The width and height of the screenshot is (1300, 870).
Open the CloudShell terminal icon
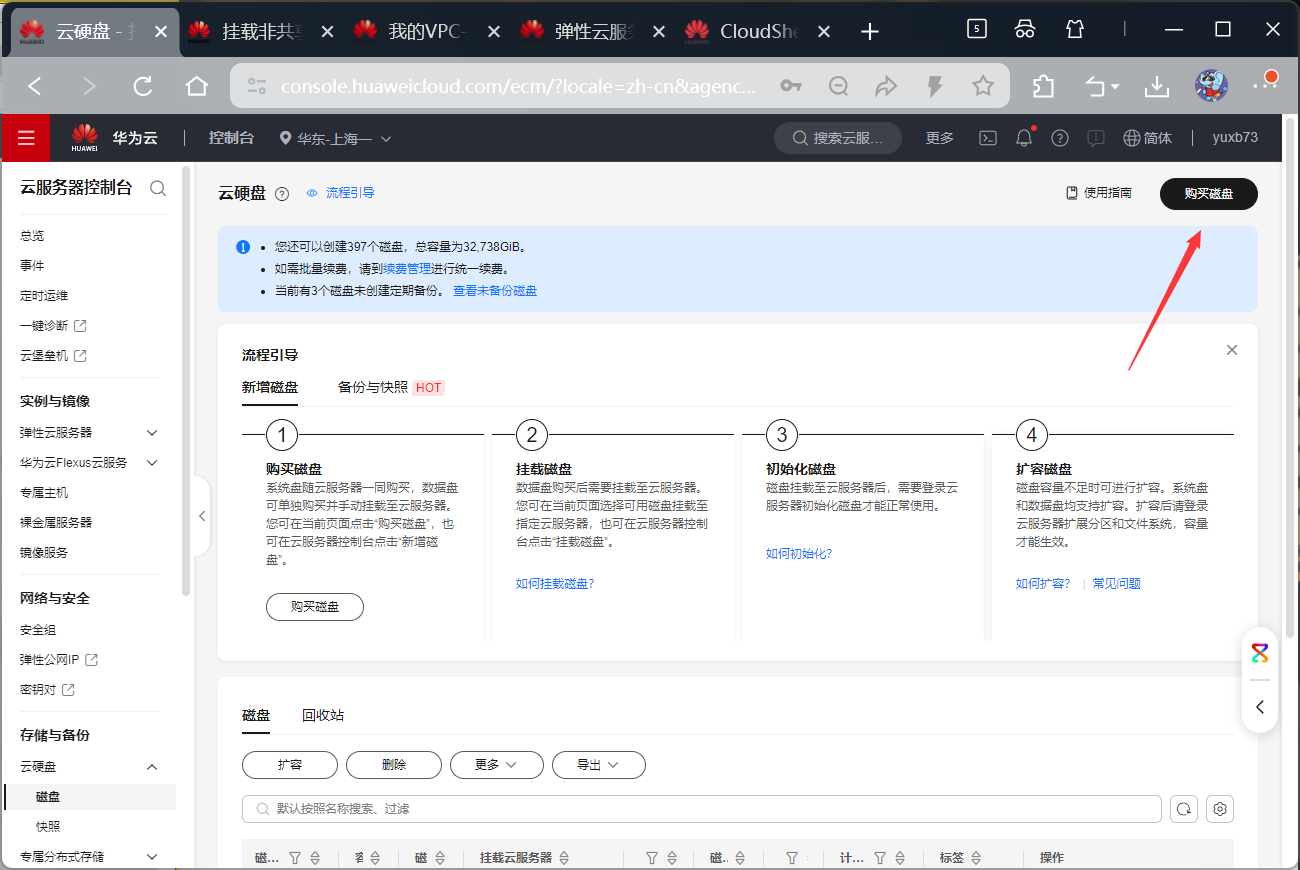(x=987, y=138)
